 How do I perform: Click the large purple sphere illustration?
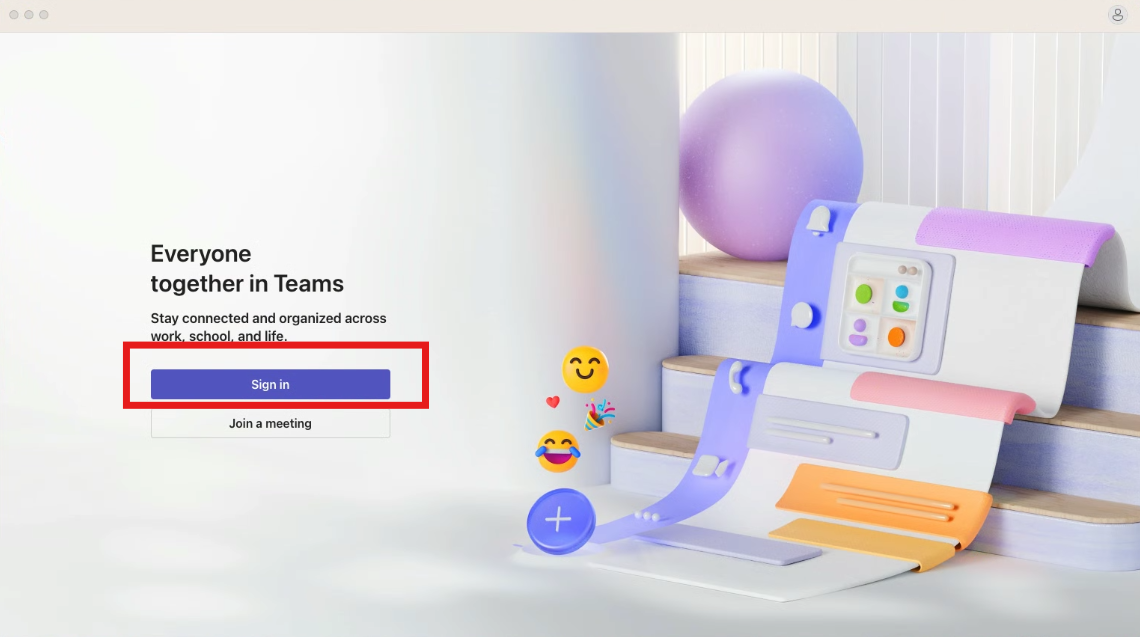(x=771, y=166)
